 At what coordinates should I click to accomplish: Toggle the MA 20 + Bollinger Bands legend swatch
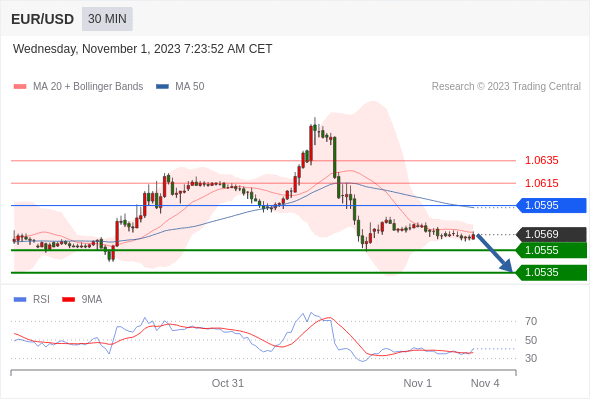(20, 87)
